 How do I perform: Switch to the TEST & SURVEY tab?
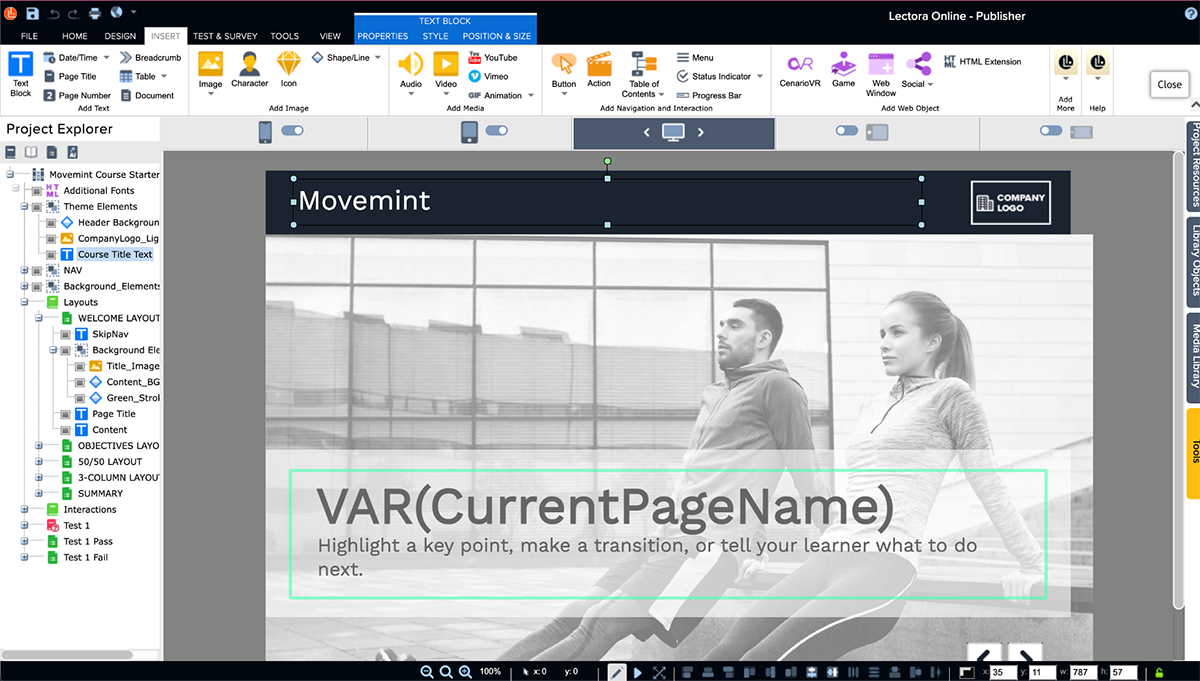(x=225, y=35)
